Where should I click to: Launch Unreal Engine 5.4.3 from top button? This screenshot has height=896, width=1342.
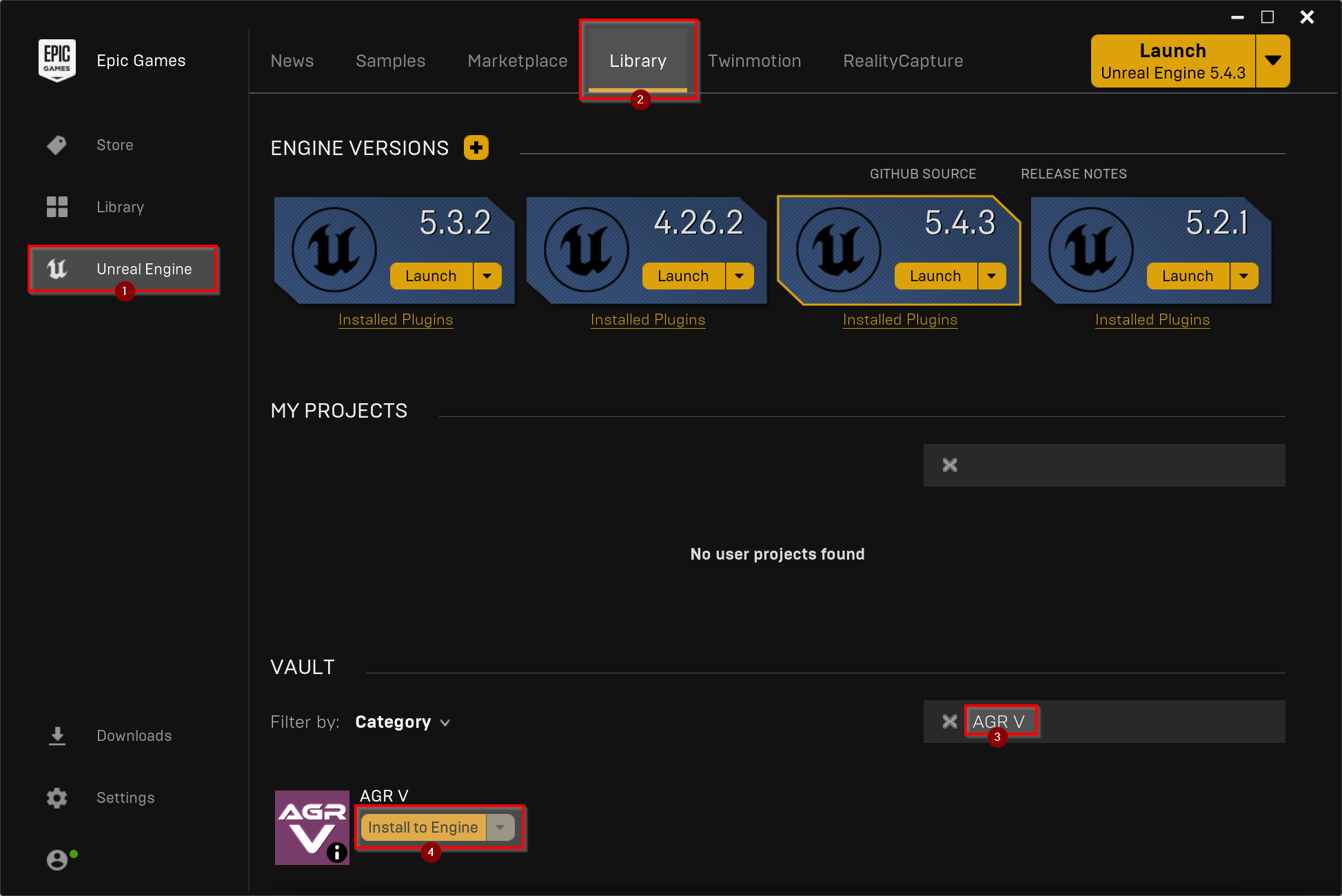pyautogui.click(x=1173, y=61)
